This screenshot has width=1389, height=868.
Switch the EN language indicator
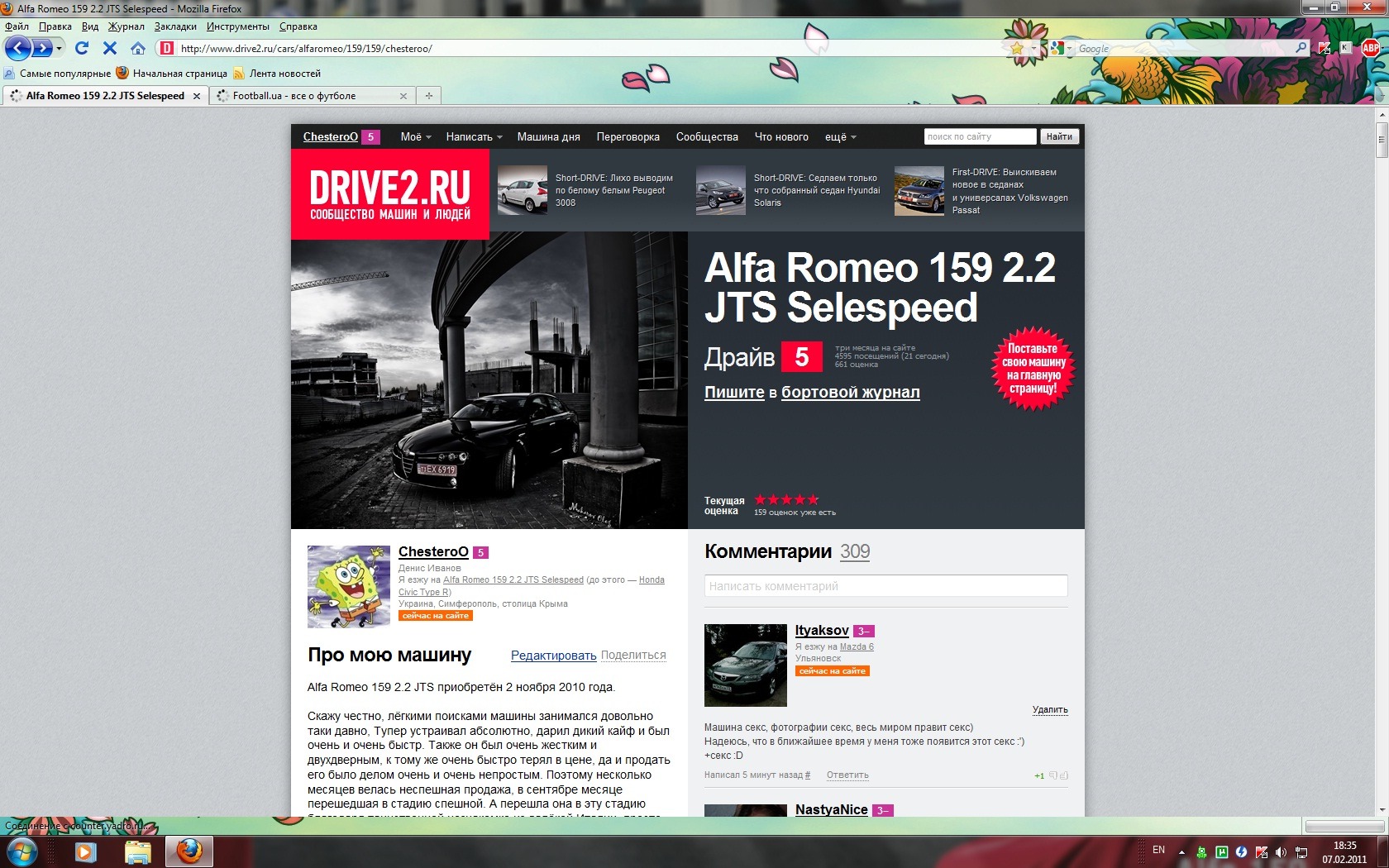coord(1158,850)
